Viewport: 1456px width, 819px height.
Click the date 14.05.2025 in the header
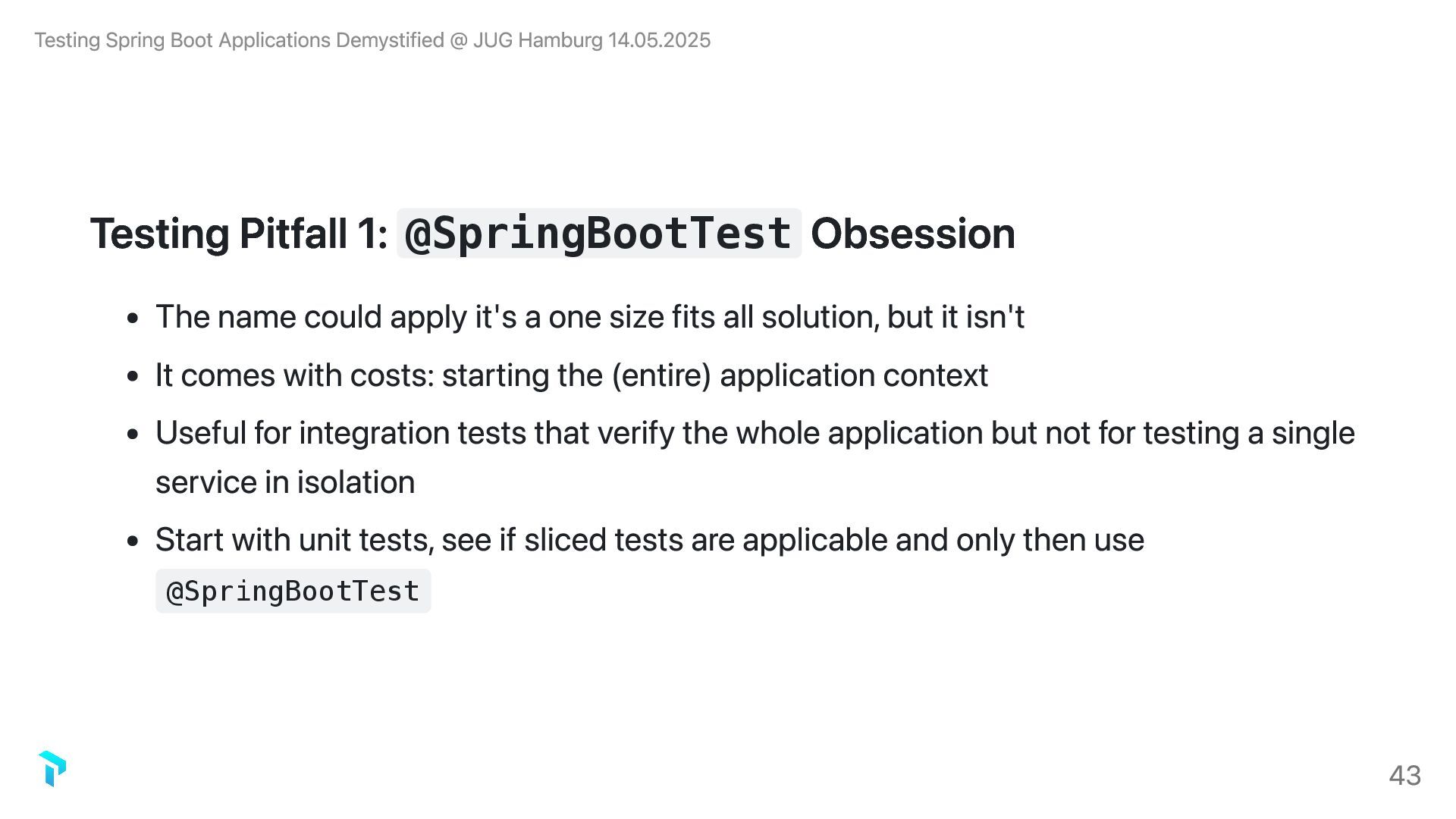tap(659, 40)
